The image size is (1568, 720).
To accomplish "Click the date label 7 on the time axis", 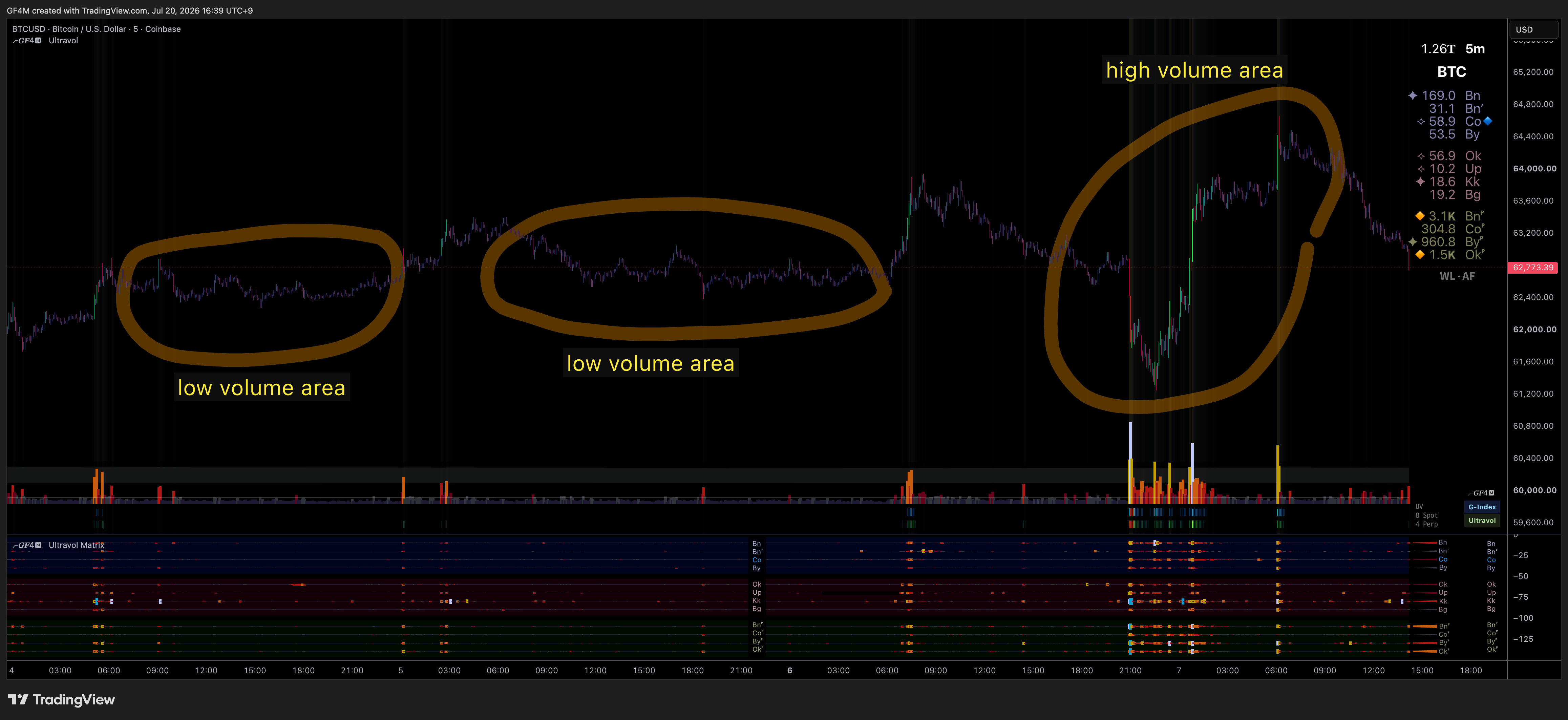I will (1179, 670).
